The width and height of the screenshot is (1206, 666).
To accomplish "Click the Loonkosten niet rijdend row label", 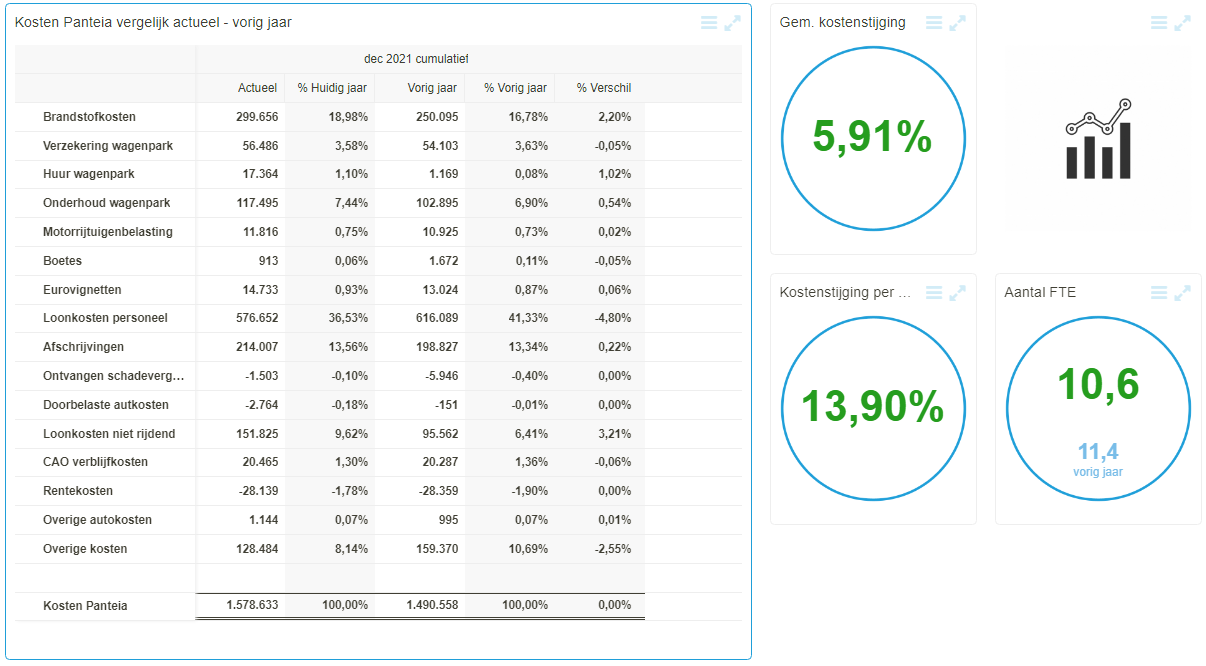I will (x=109, y=434).
